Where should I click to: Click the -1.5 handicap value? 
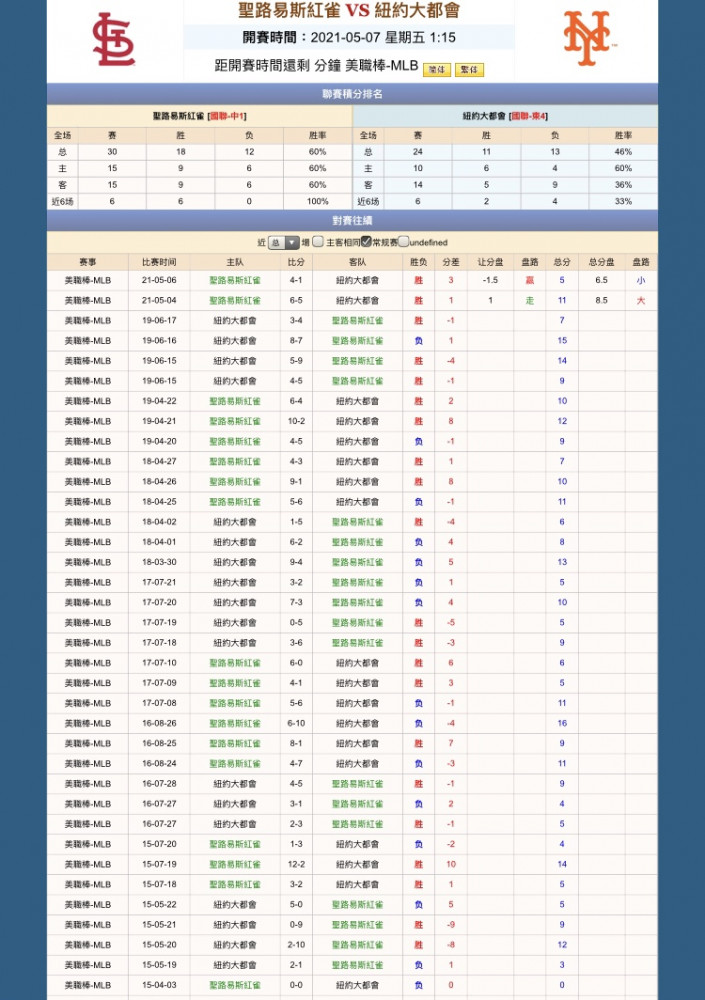click(490, 280)
